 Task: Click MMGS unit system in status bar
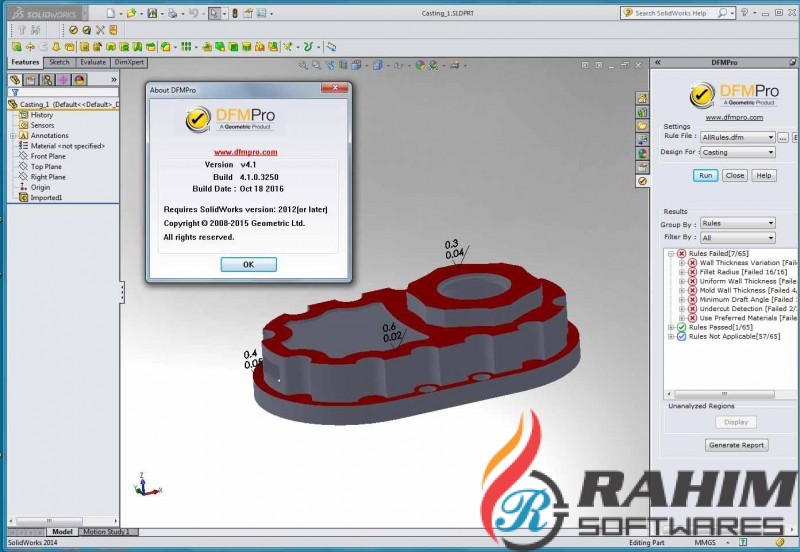coord(705,543)
